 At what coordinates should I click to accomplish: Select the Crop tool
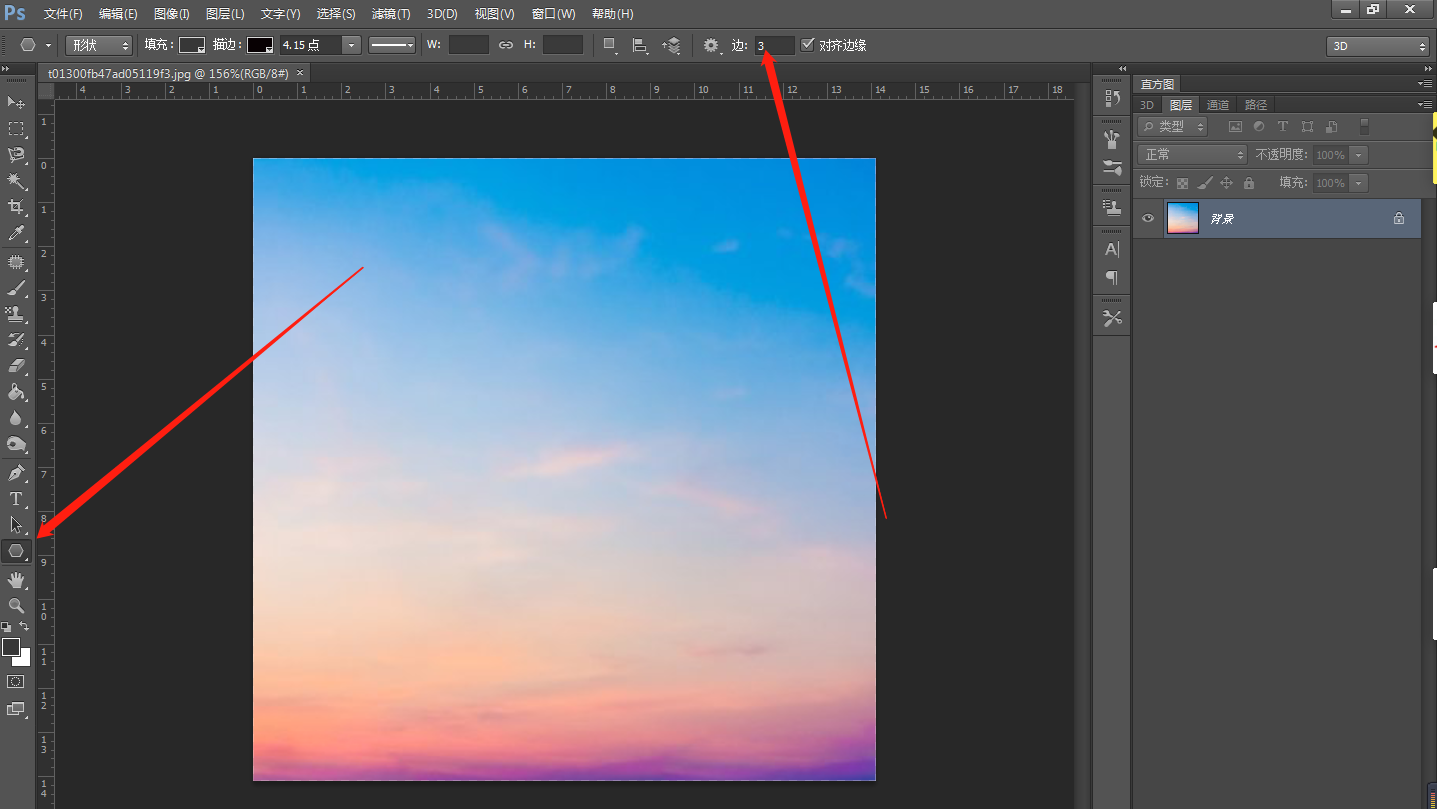(16, 207)
